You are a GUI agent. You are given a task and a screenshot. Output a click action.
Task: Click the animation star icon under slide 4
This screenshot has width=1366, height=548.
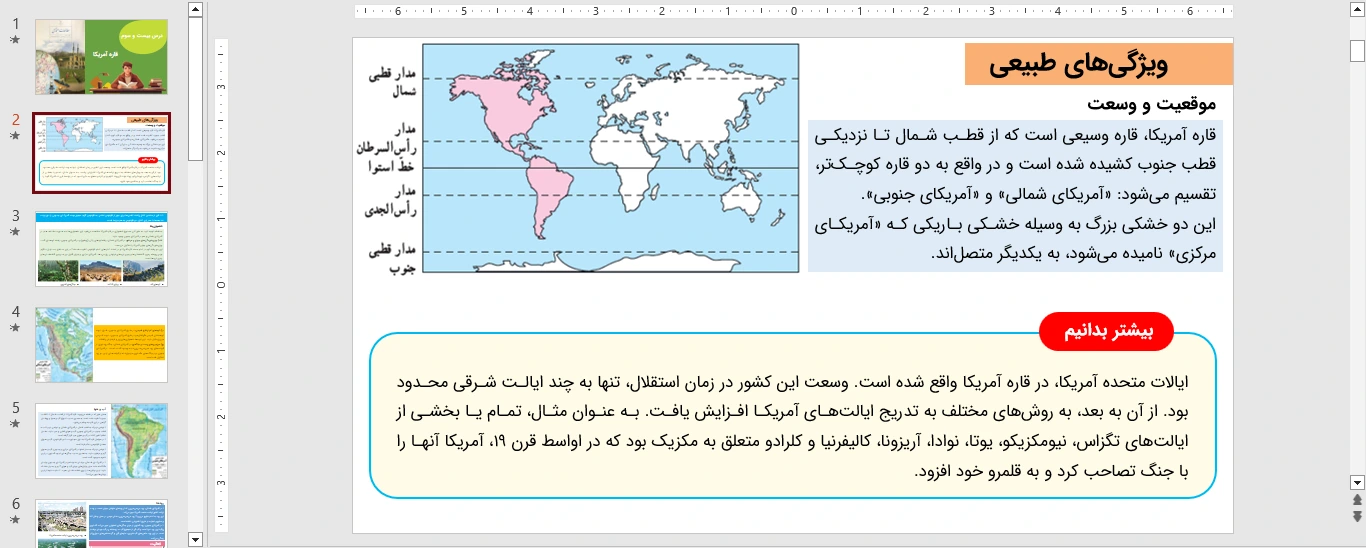pyautogui.click(x=14, y=328)
